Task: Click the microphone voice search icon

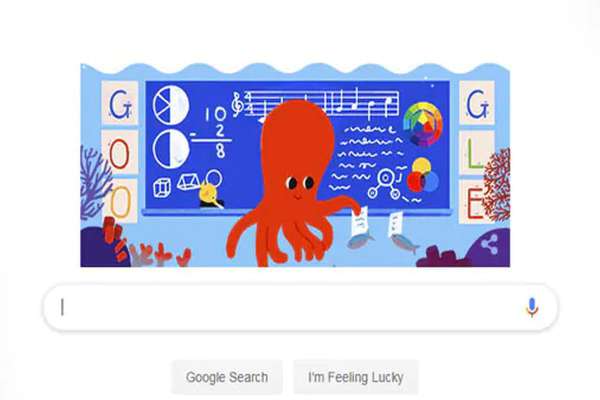Action: (532, 307)
